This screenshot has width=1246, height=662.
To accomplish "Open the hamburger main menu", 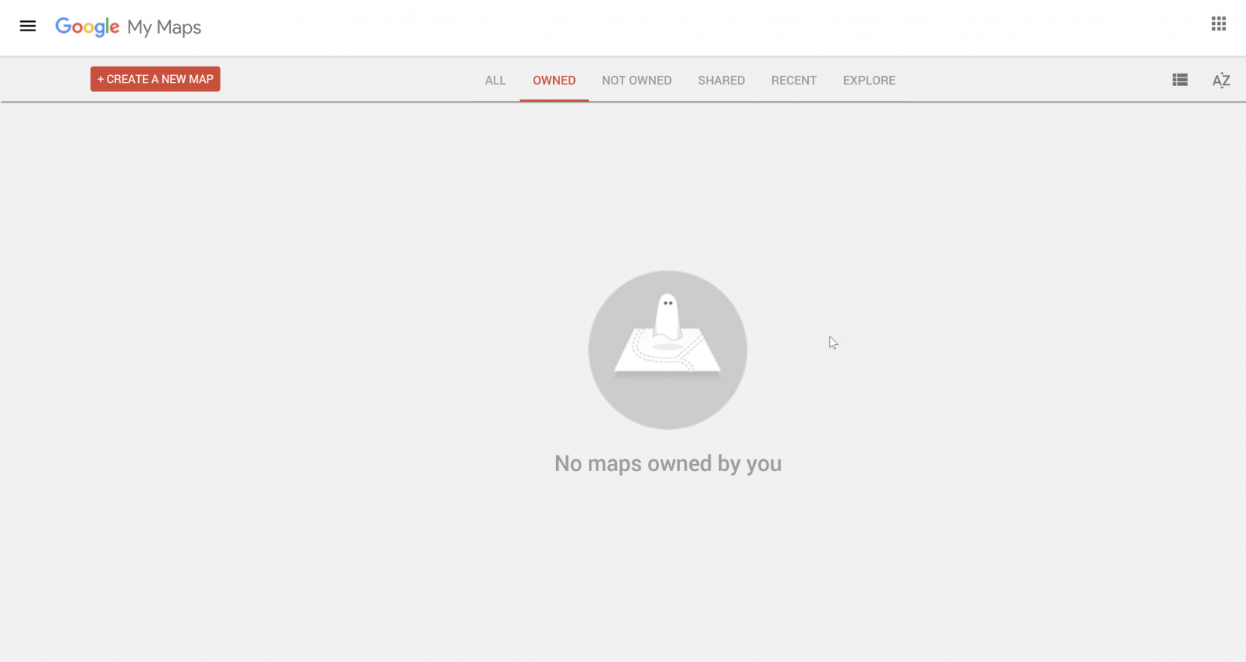I will pos(28,26).
